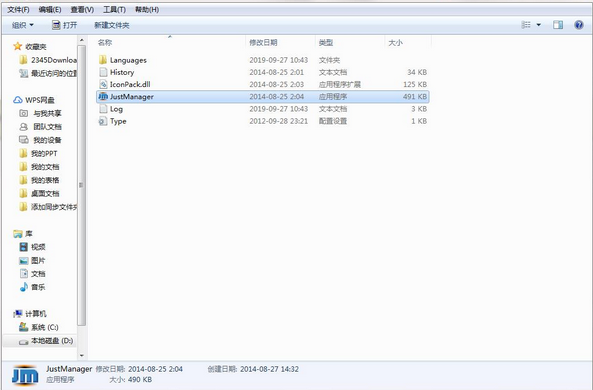This screenshot has height=390, width=593.
Task: Open 最近访问的位置 in sidebar
Action: tap(48, 73)
